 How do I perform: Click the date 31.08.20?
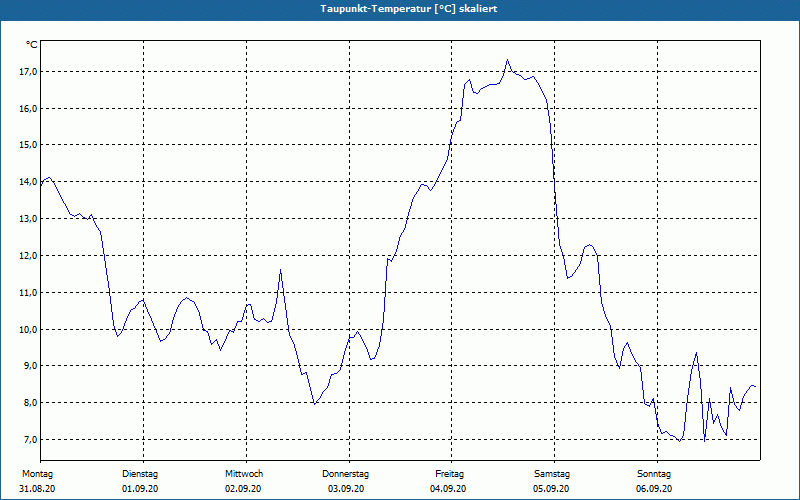[37, 489]
